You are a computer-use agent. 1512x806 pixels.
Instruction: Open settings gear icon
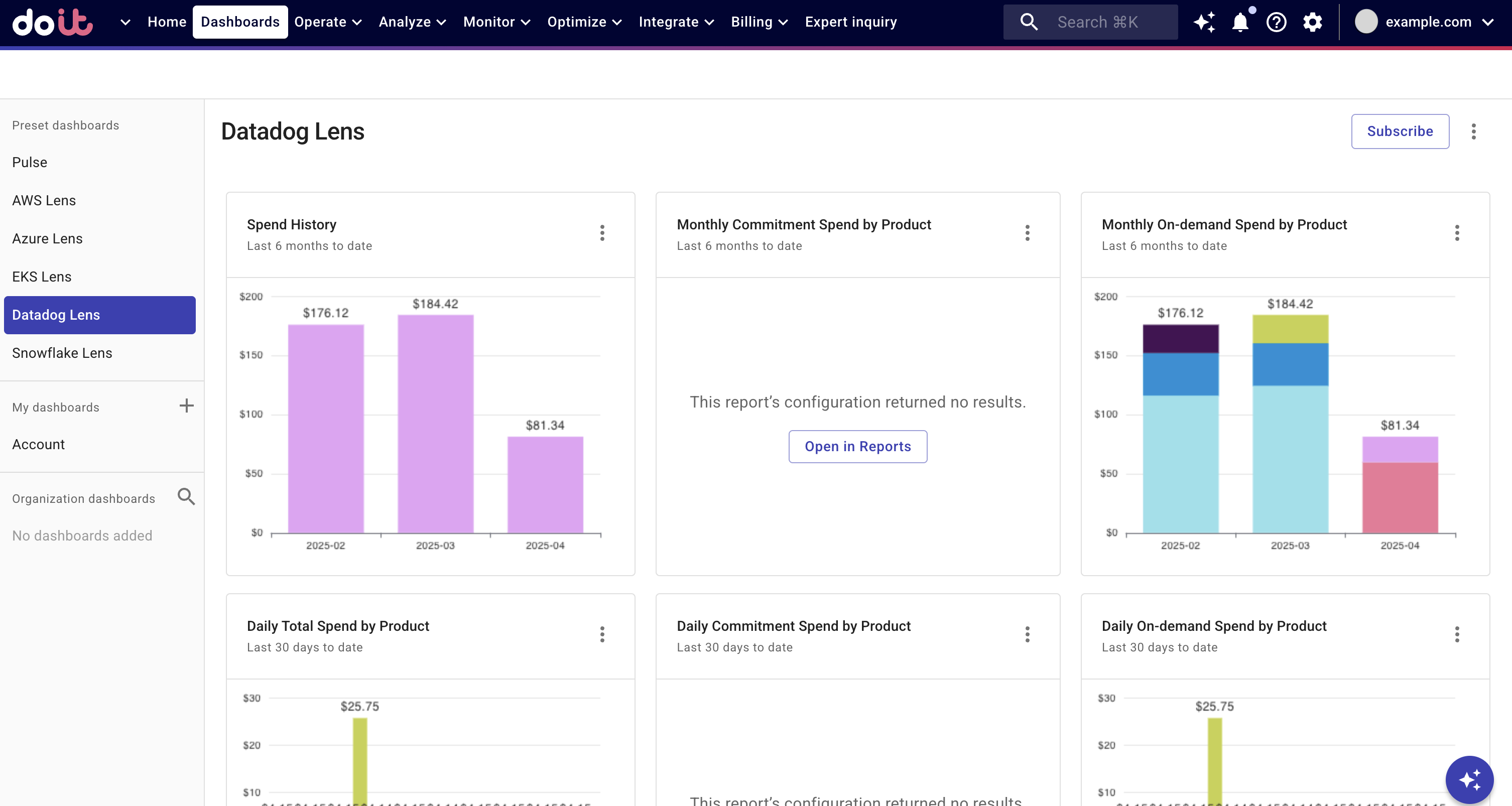(1312, 22)
